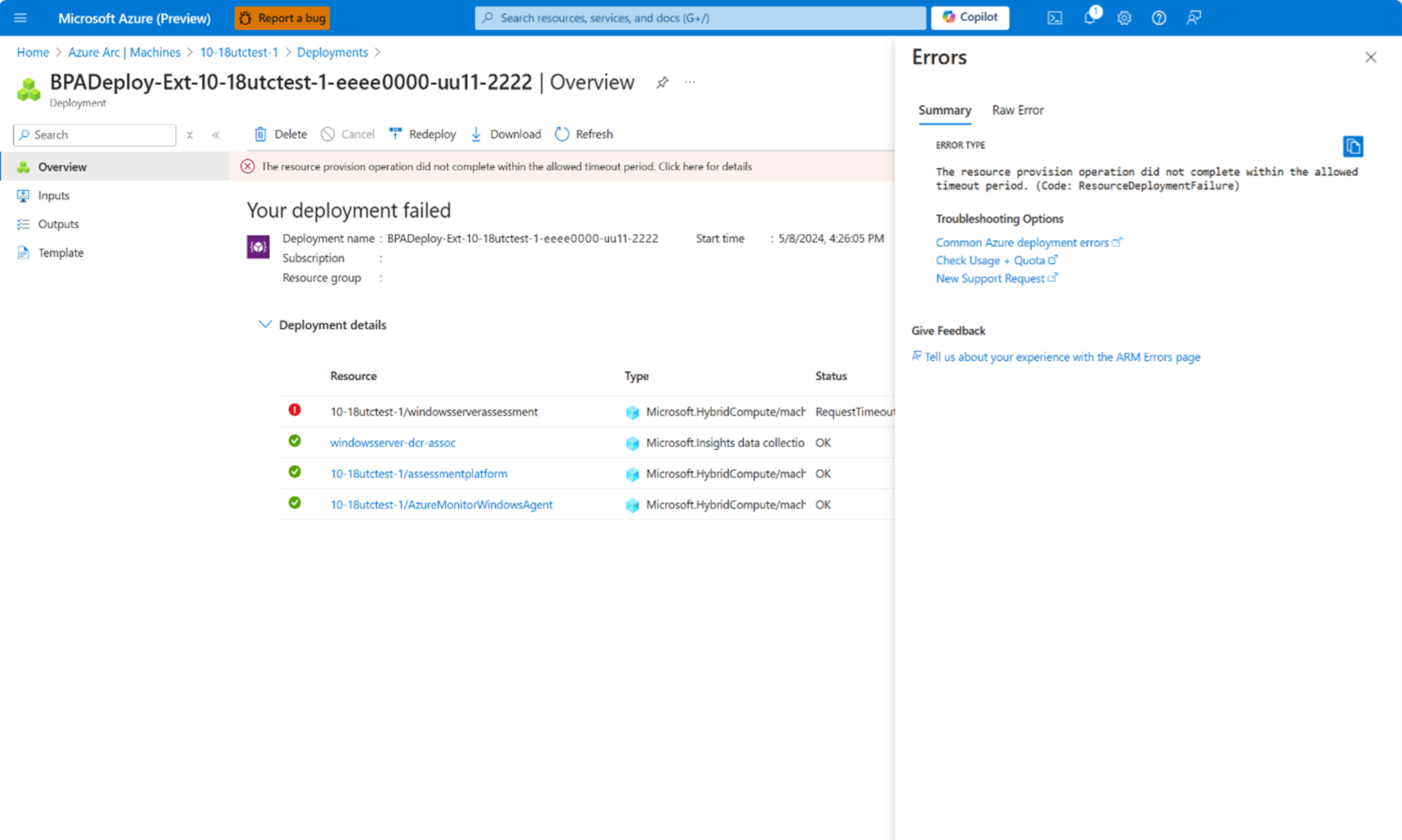The width and height of the screenshot is (1402, 840).
Task: Click the Report a bug button
Action: tap(281, 18)
